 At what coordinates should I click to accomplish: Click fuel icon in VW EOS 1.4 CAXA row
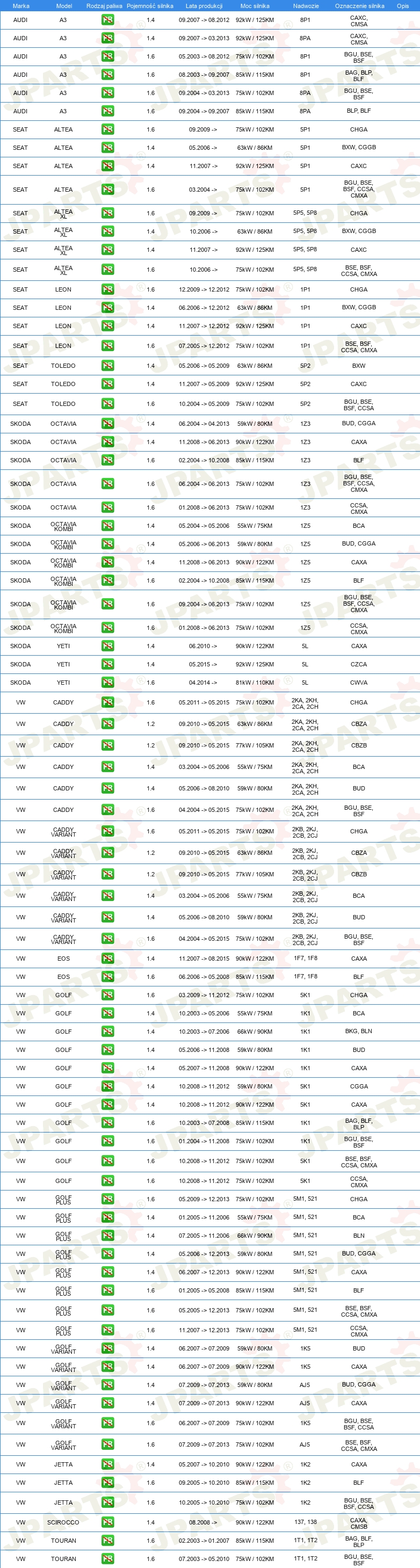tap(108, 958)
